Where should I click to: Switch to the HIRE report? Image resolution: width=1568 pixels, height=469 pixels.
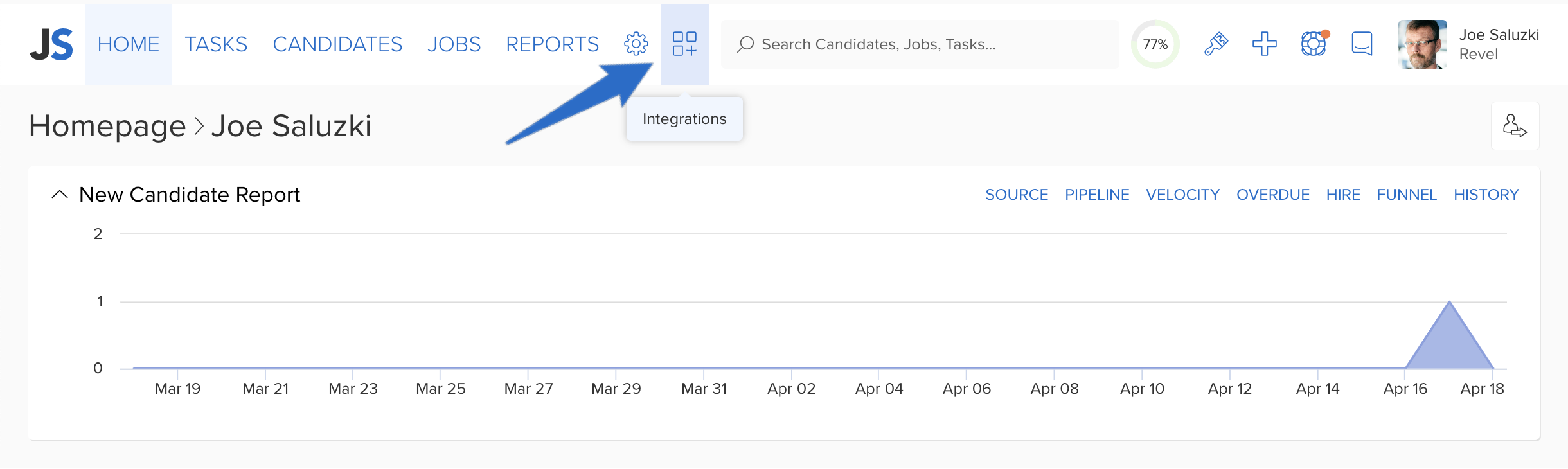[1343, 195]
